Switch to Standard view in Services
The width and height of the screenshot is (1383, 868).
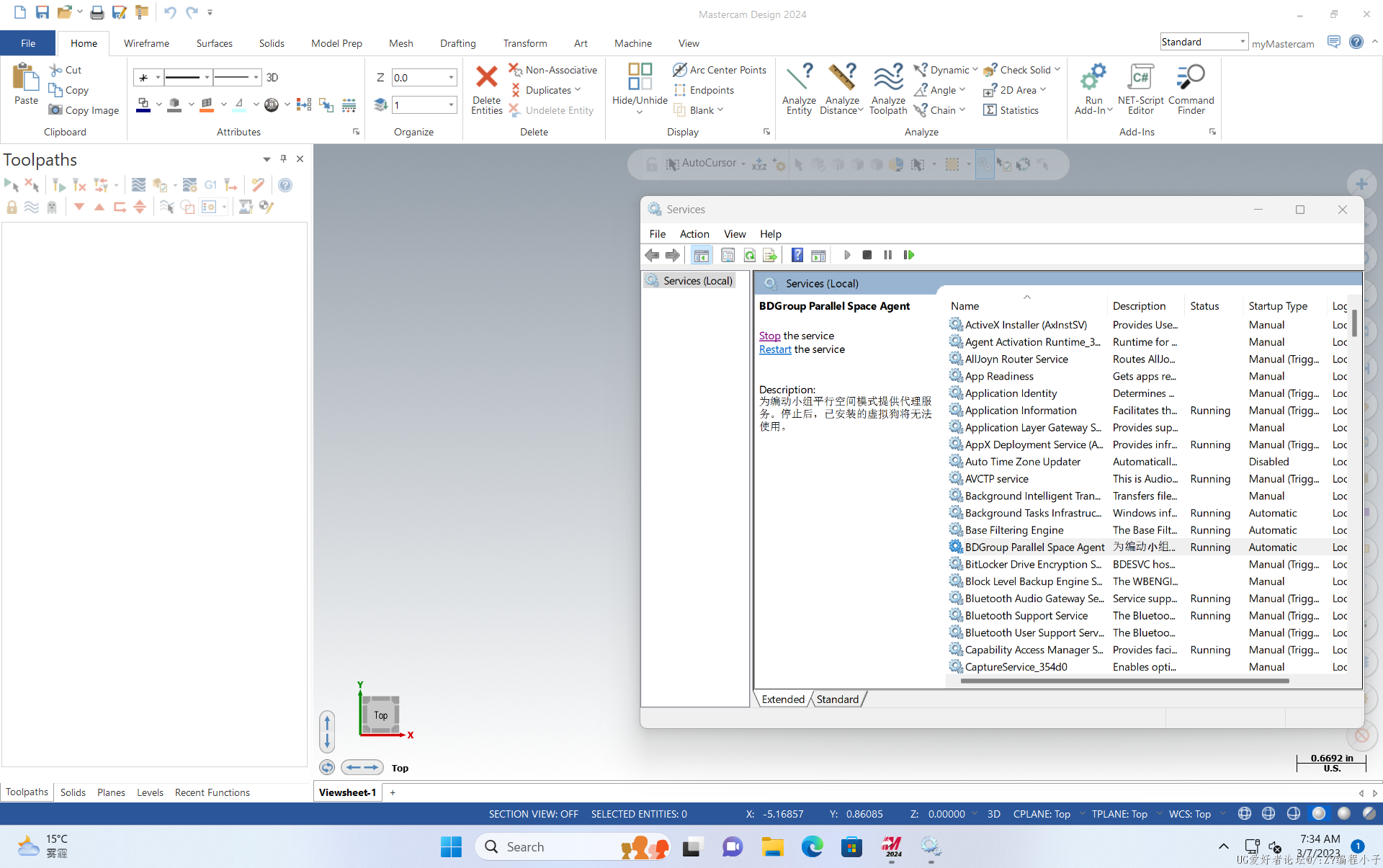click(x=838, y=699)
